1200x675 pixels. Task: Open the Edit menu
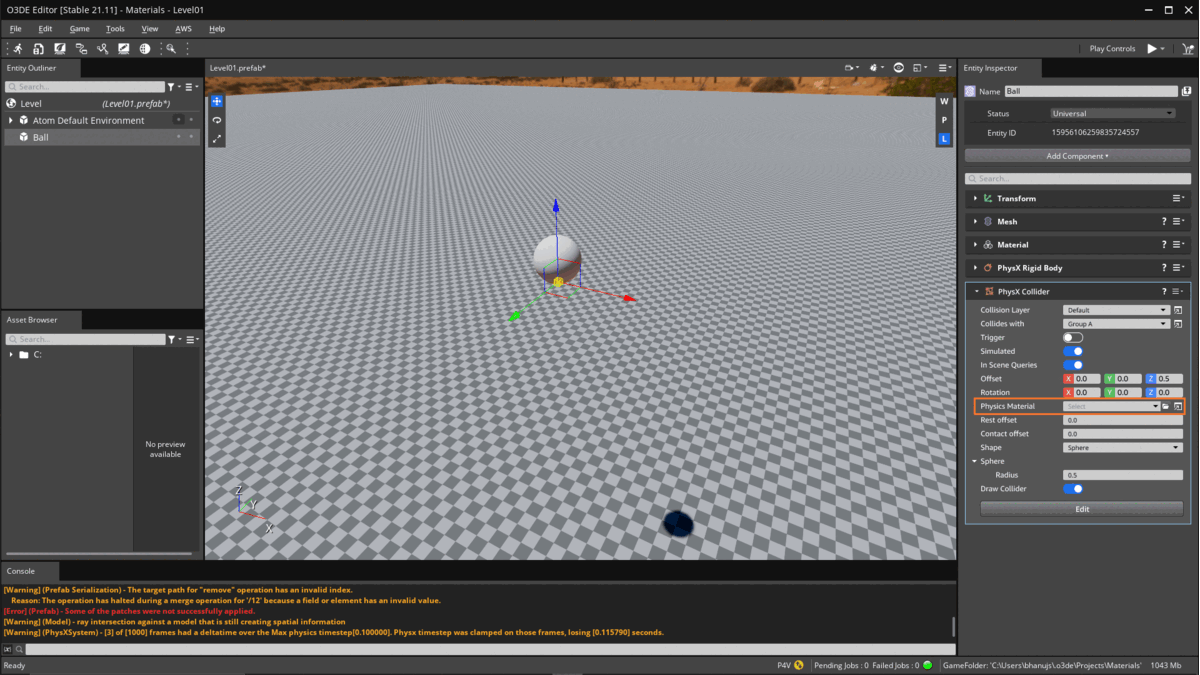click(x=45, y=29)
